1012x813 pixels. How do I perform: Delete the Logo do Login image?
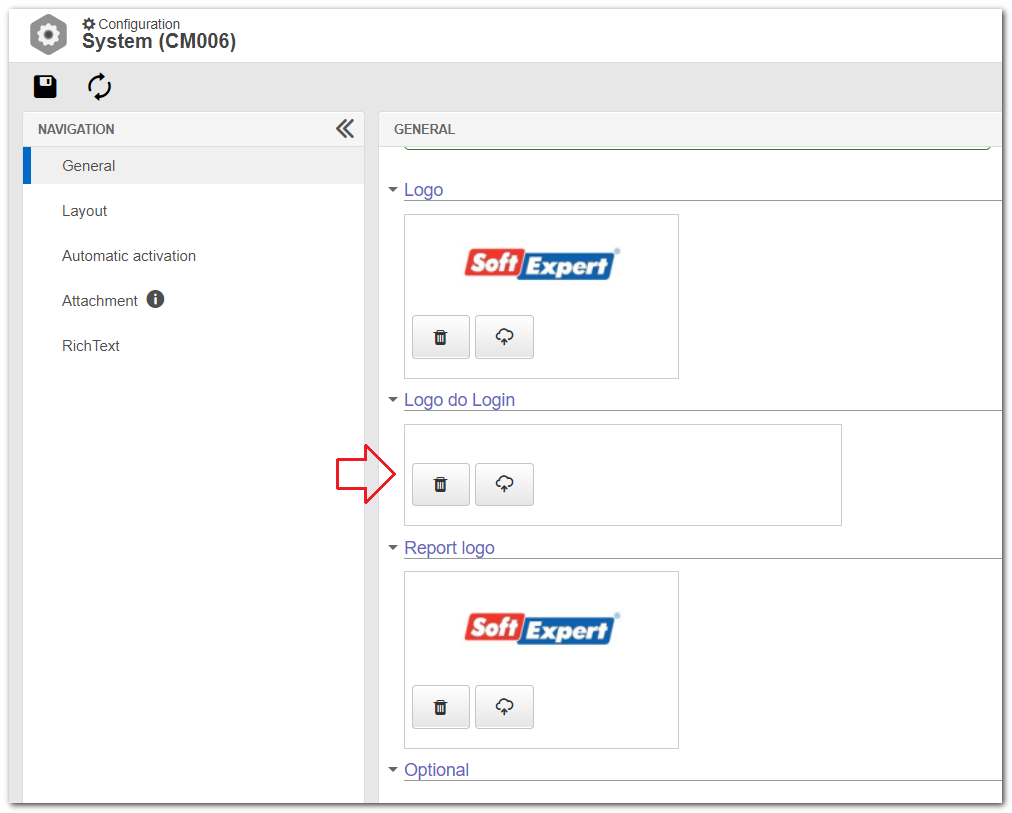pos(441,485)
